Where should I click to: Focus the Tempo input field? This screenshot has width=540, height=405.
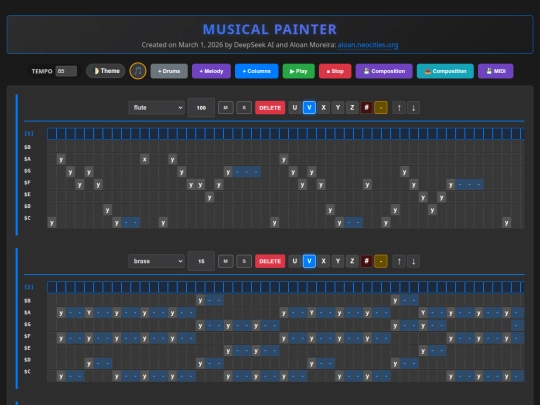coord(66,71)
